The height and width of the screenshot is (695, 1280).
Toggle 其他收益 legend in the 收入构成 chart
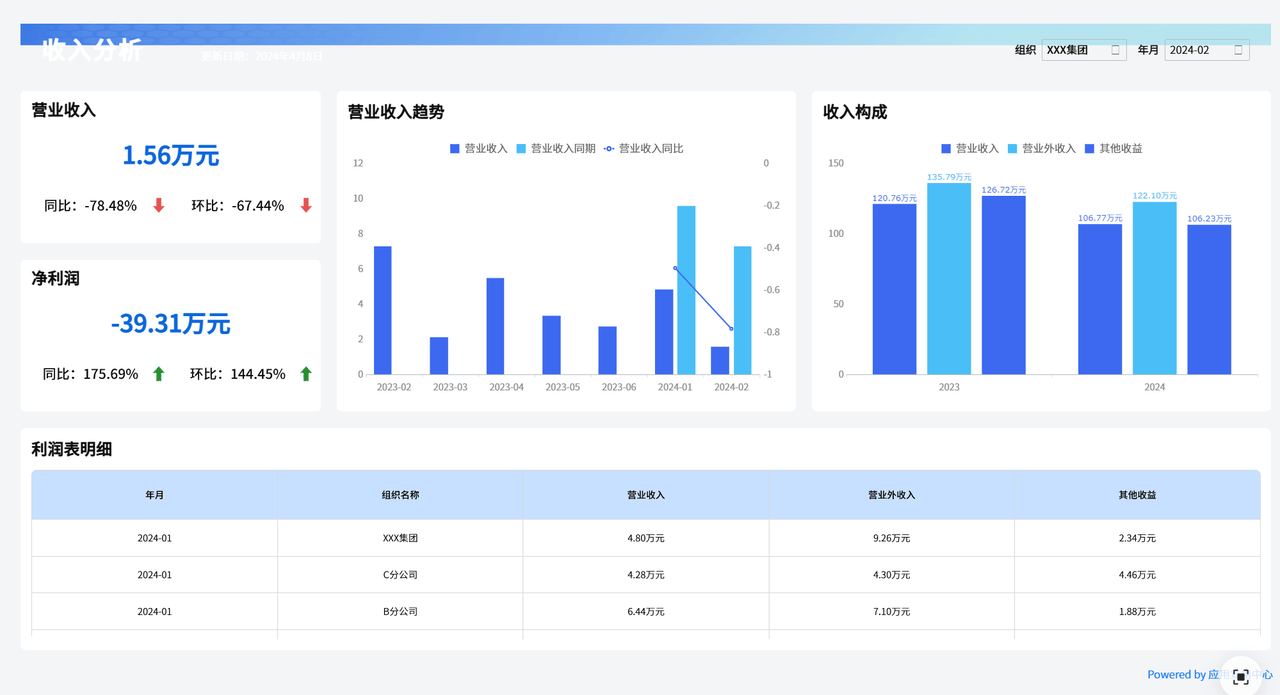[1113, 148]
